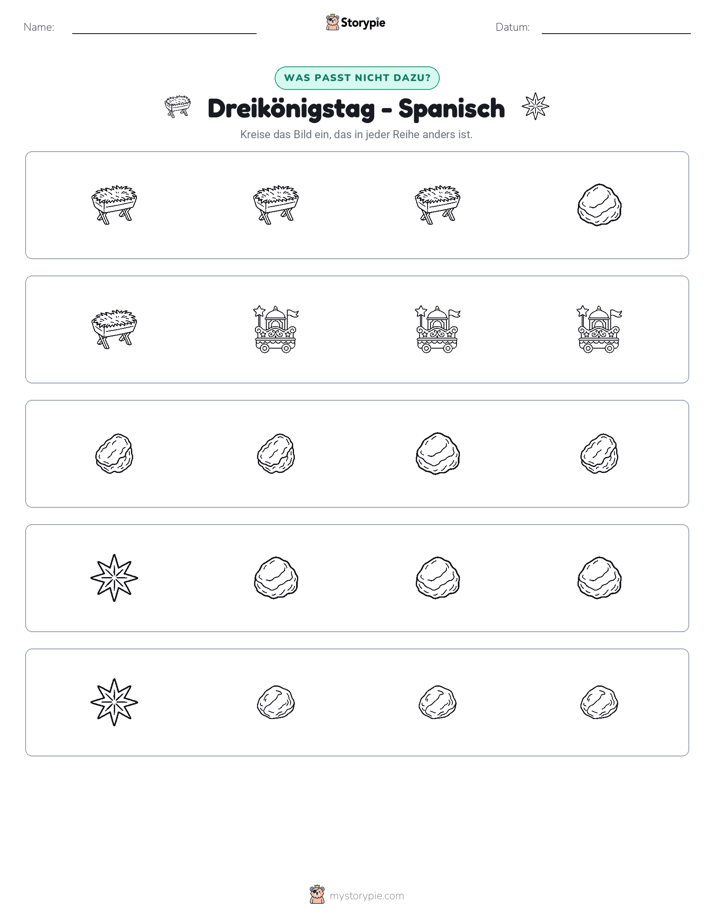This screenshot has height=924, width=714.
Task: Circle the star in the fourth row
Action: (x=114, y=578)
